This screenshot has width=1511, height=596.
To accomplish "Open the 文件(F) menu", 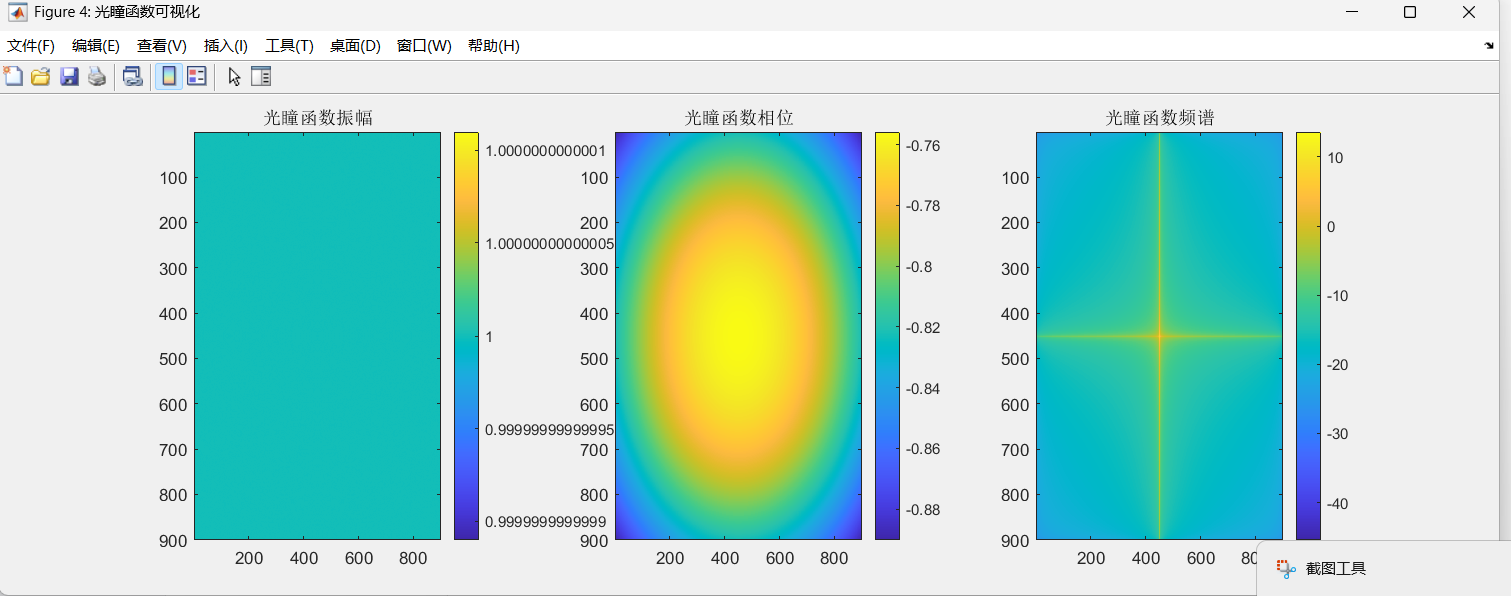I will pos(31,46).
